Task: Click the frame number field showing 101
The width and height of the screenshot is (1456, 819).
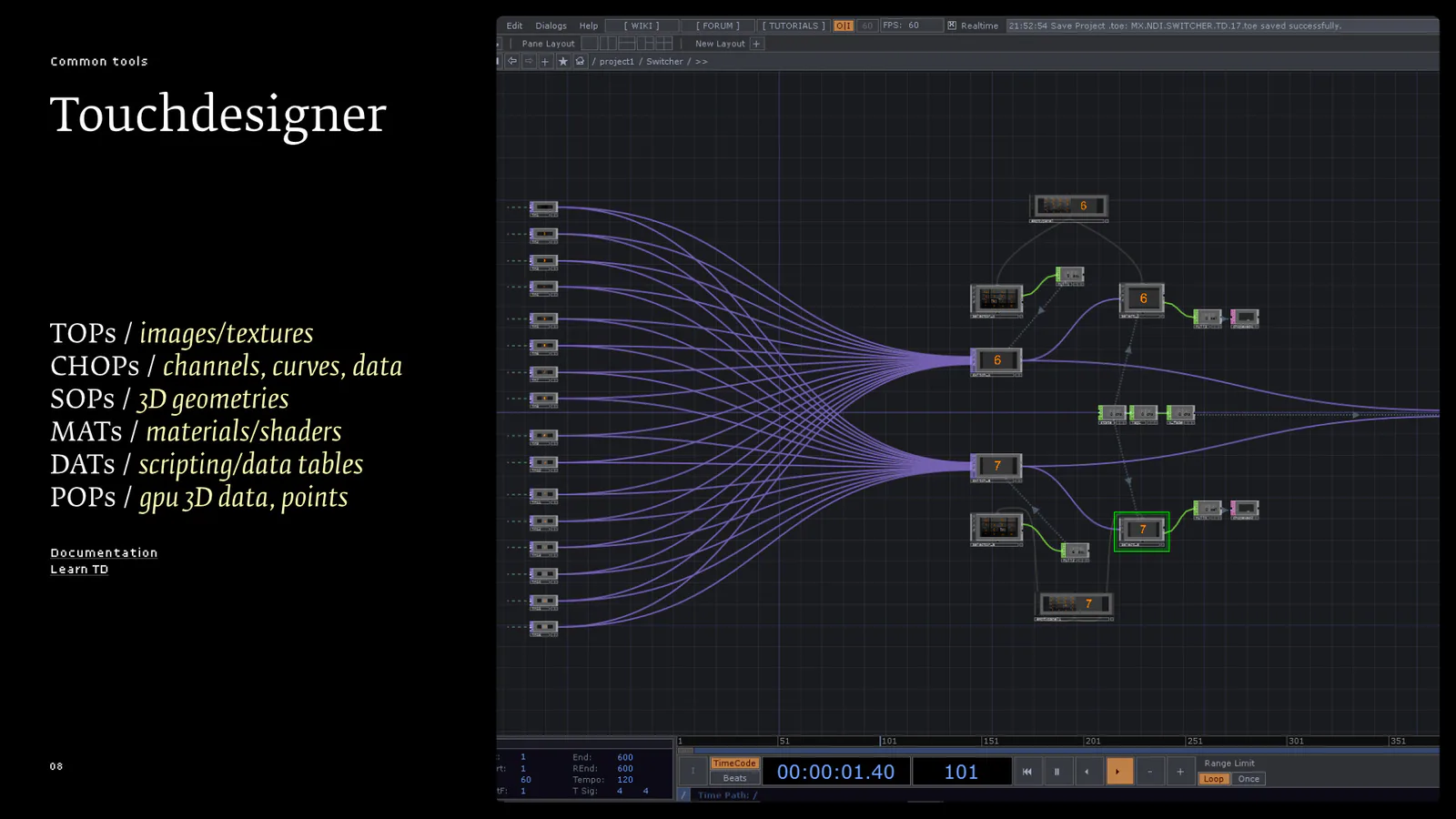Action: point(961,772)
